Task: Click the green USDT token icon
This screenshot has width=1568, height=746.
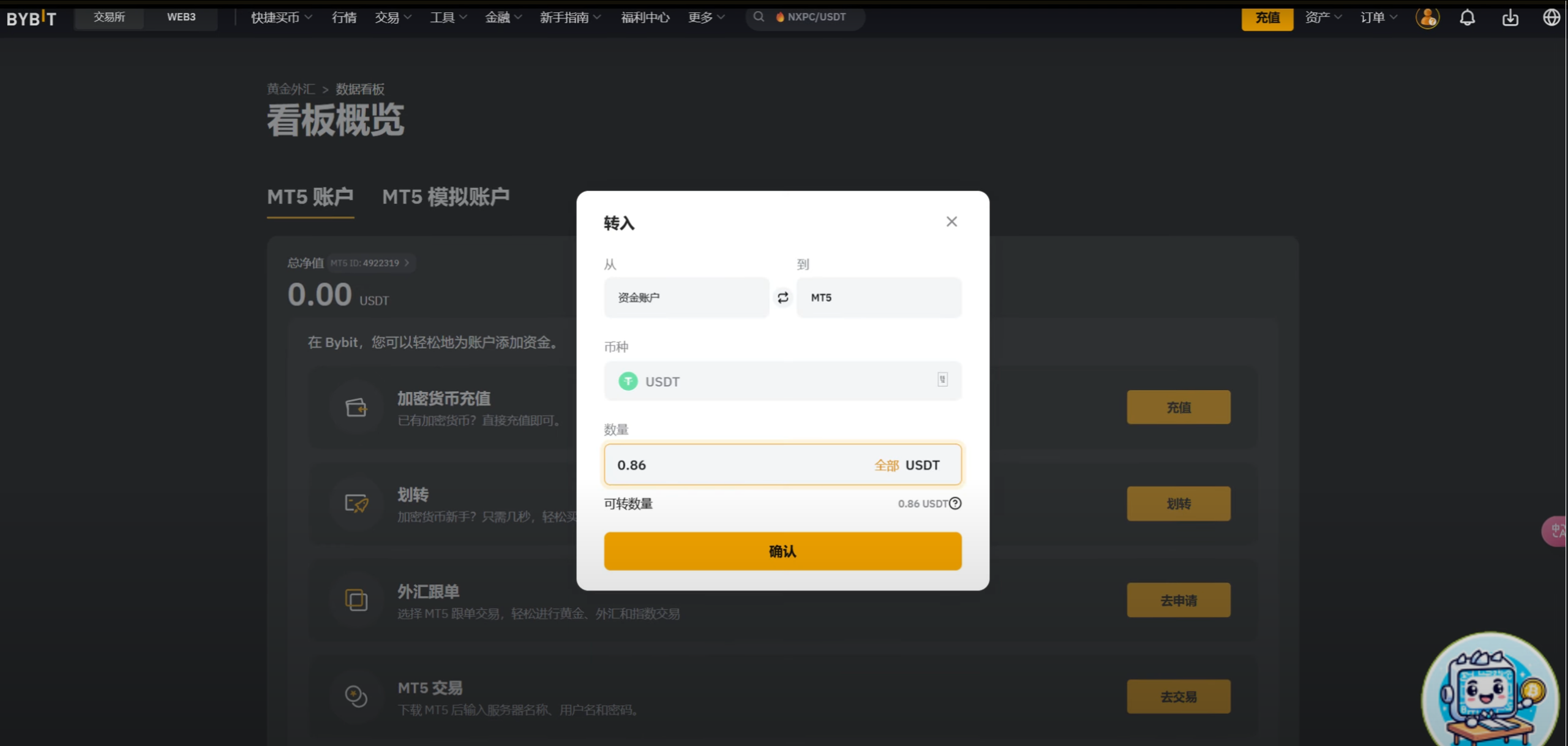Action: (x=627, y=381)
